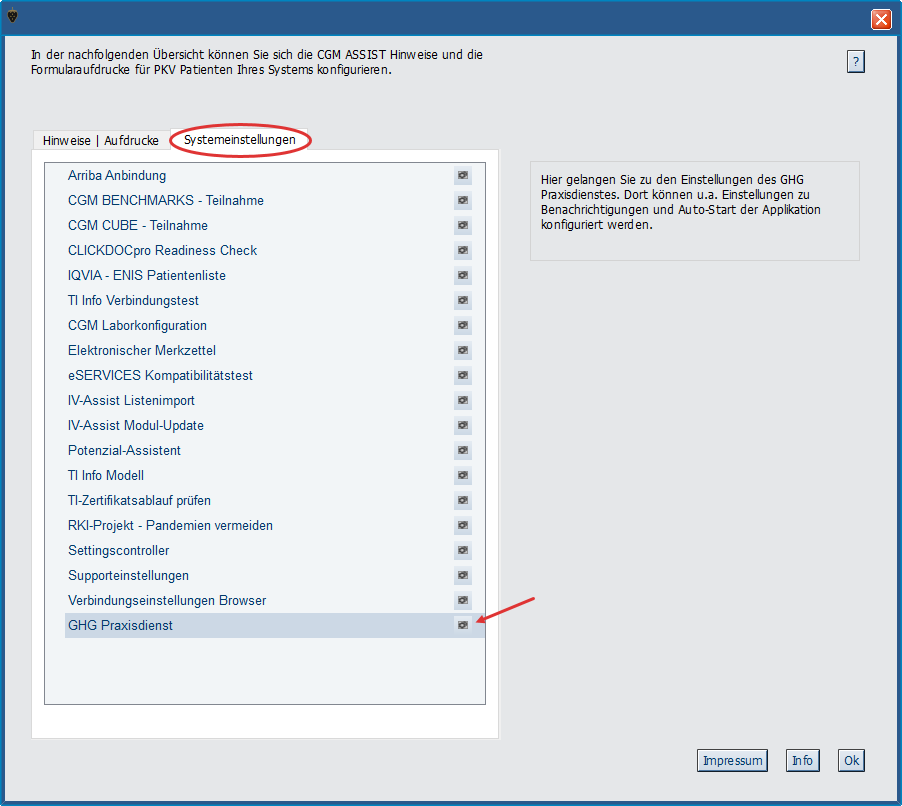This screenshot has width=902, height=806.
Task: Open RKI-Projekt - Pandemien vermeiden icon
Action: [x=463, y=526]
